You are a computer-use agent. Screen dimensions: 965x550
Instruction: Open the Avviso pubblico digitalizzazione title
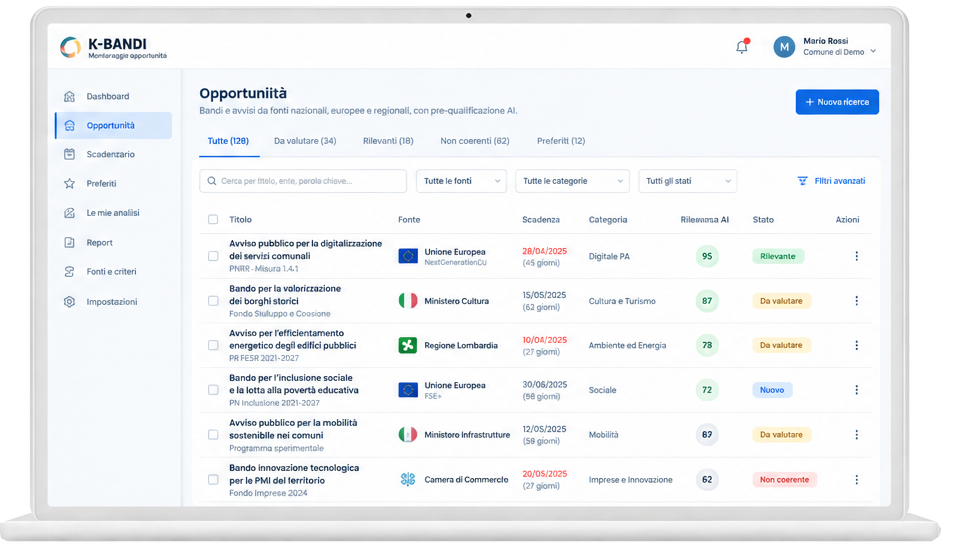306,250
